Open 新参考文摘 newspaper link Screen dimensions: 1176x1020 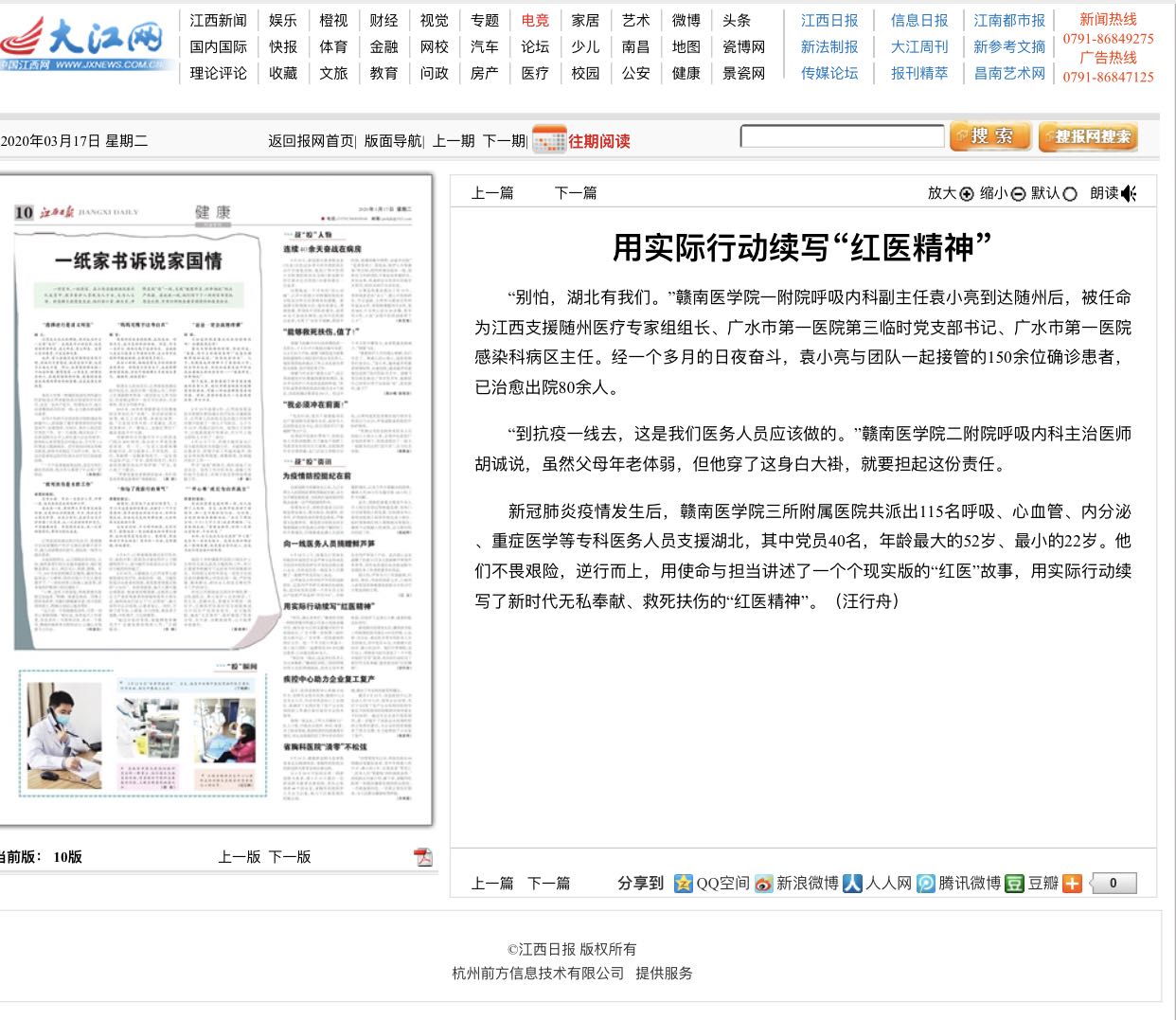coord(1010,46)
